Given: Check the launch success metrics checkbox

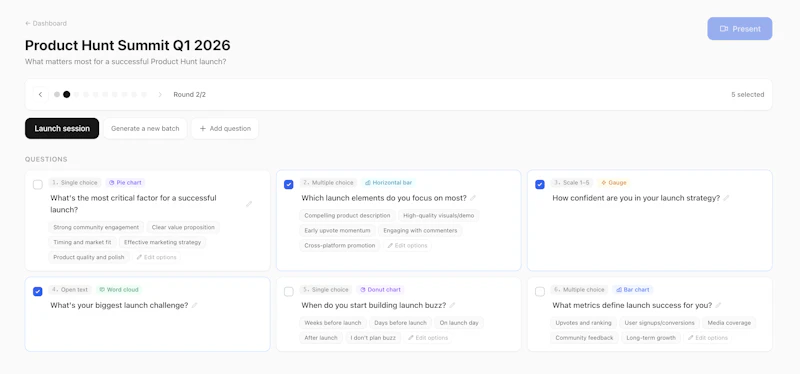Looking at the screenshot, I should [540, 292].
